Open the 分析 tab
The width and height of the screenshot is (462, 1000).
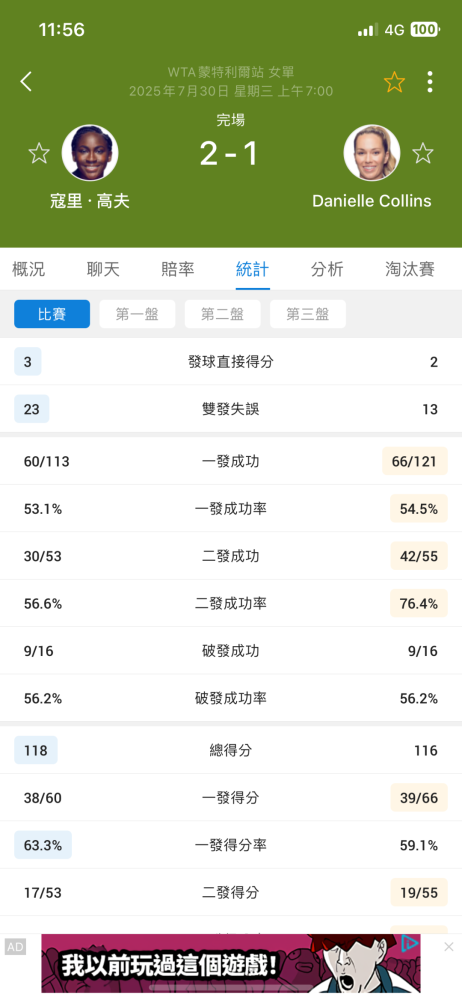[x=327, y=269]
